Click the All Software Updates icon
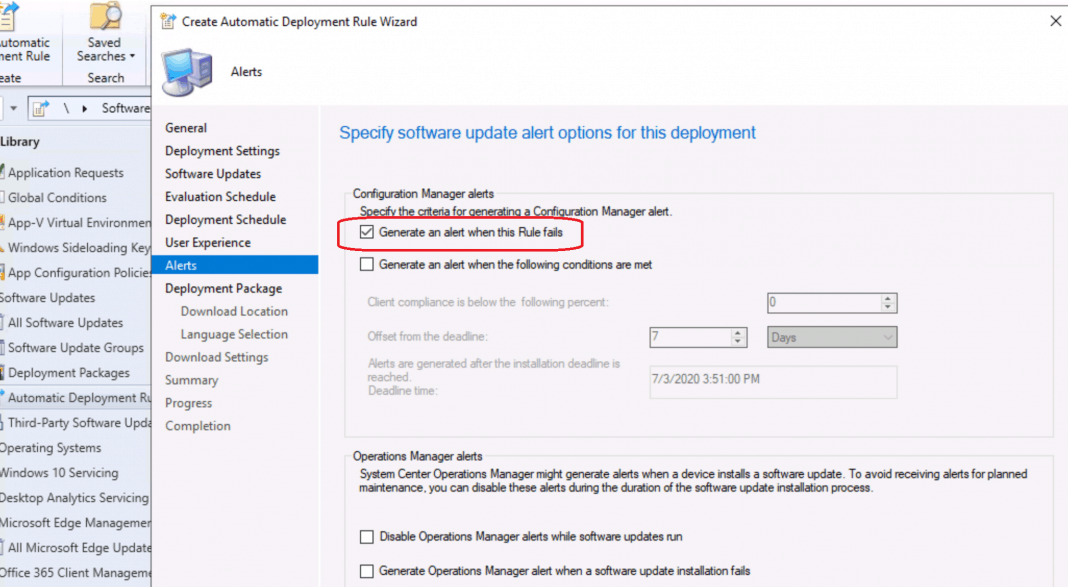The width and height of the screenshot is (1068, 587). coord(2,323)
